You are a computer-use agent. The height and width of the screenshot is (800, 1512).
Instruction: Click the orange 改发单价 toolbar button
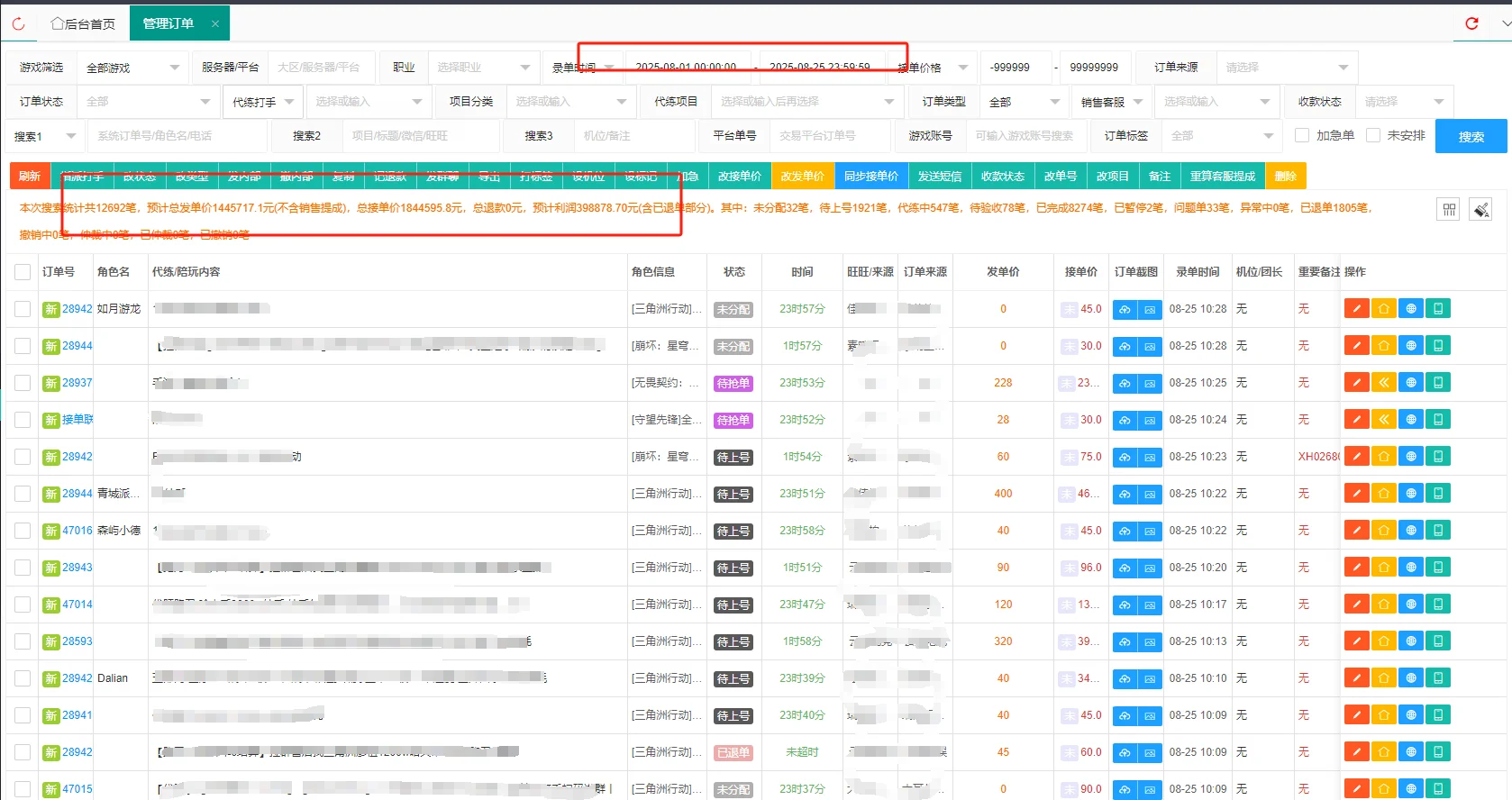[x=803, y=176]
